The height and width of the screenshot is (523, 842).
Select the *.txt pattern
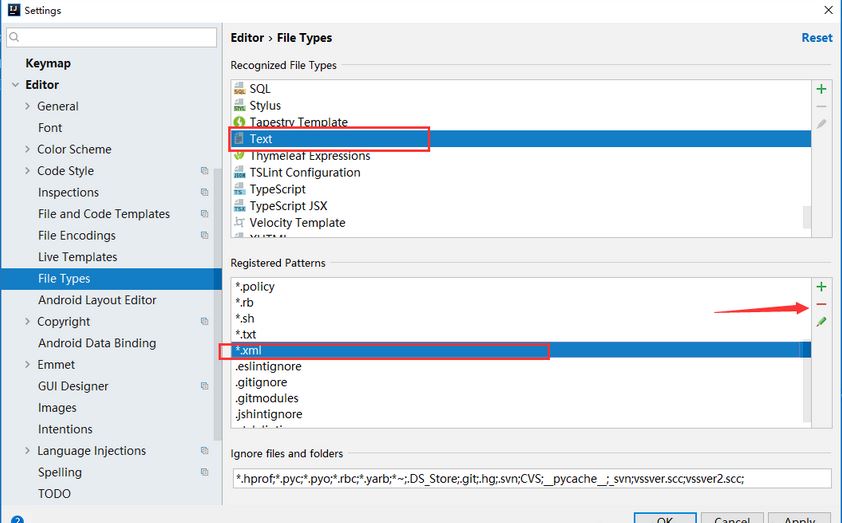click(521, 334)
